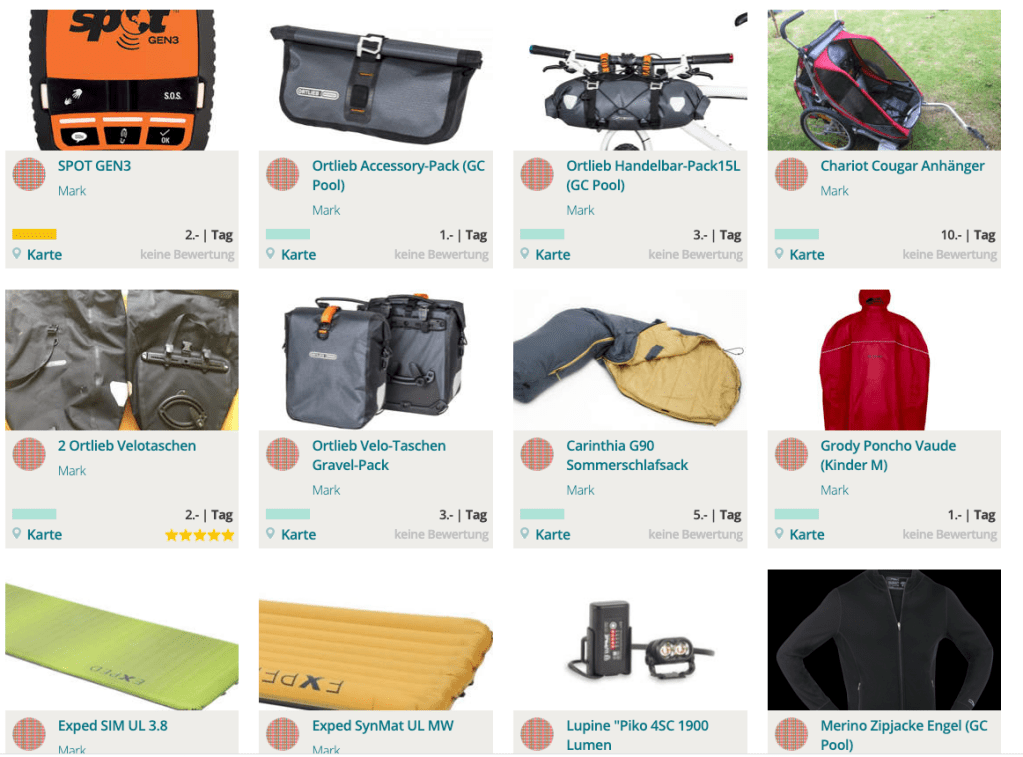1023x757 pixels.
Task: Open Karte link for Chariot Cougar Anhänger
Action: pos(806,255)
